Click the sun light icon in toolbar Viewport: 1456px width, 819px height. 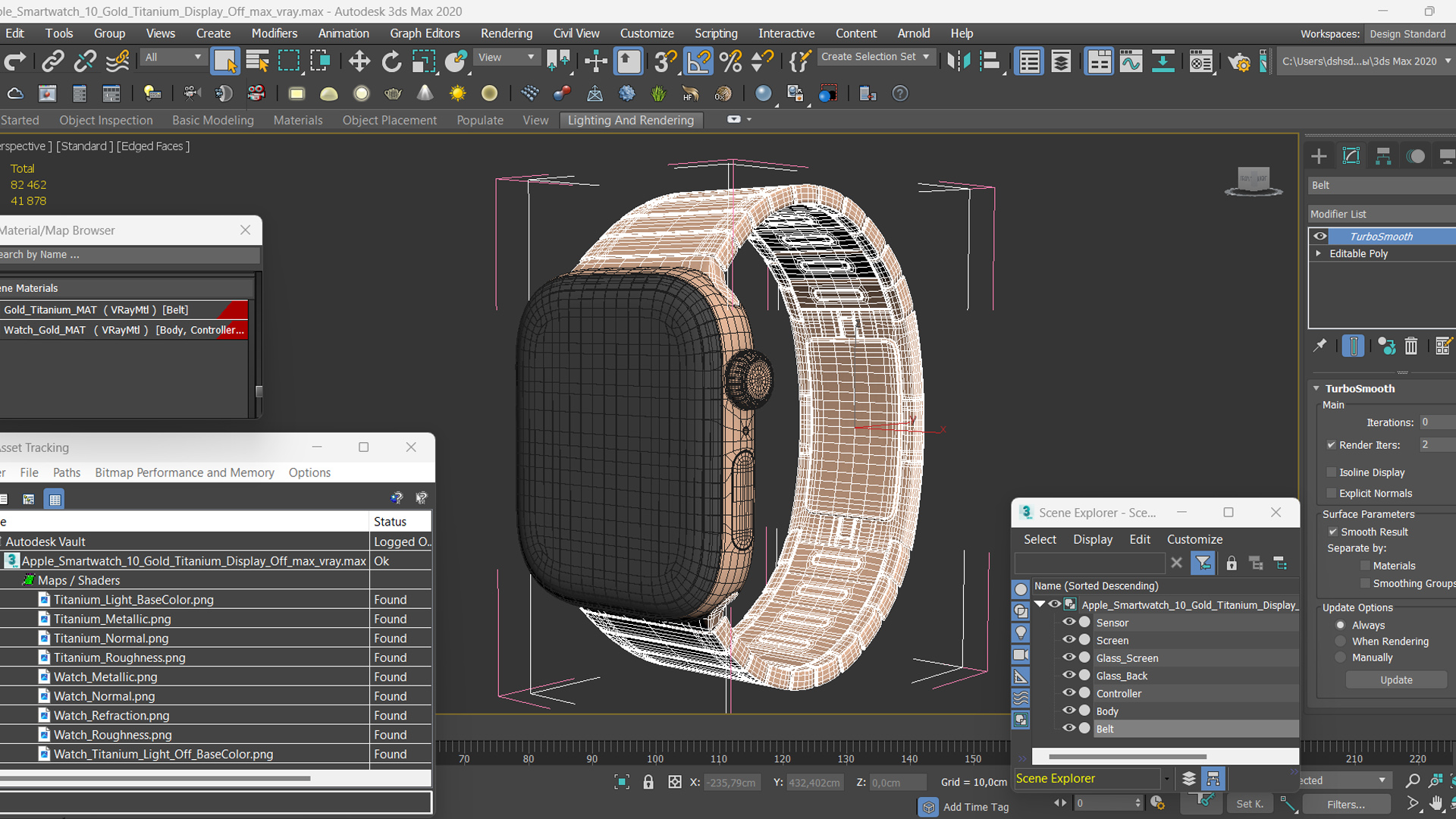point(457,93)
